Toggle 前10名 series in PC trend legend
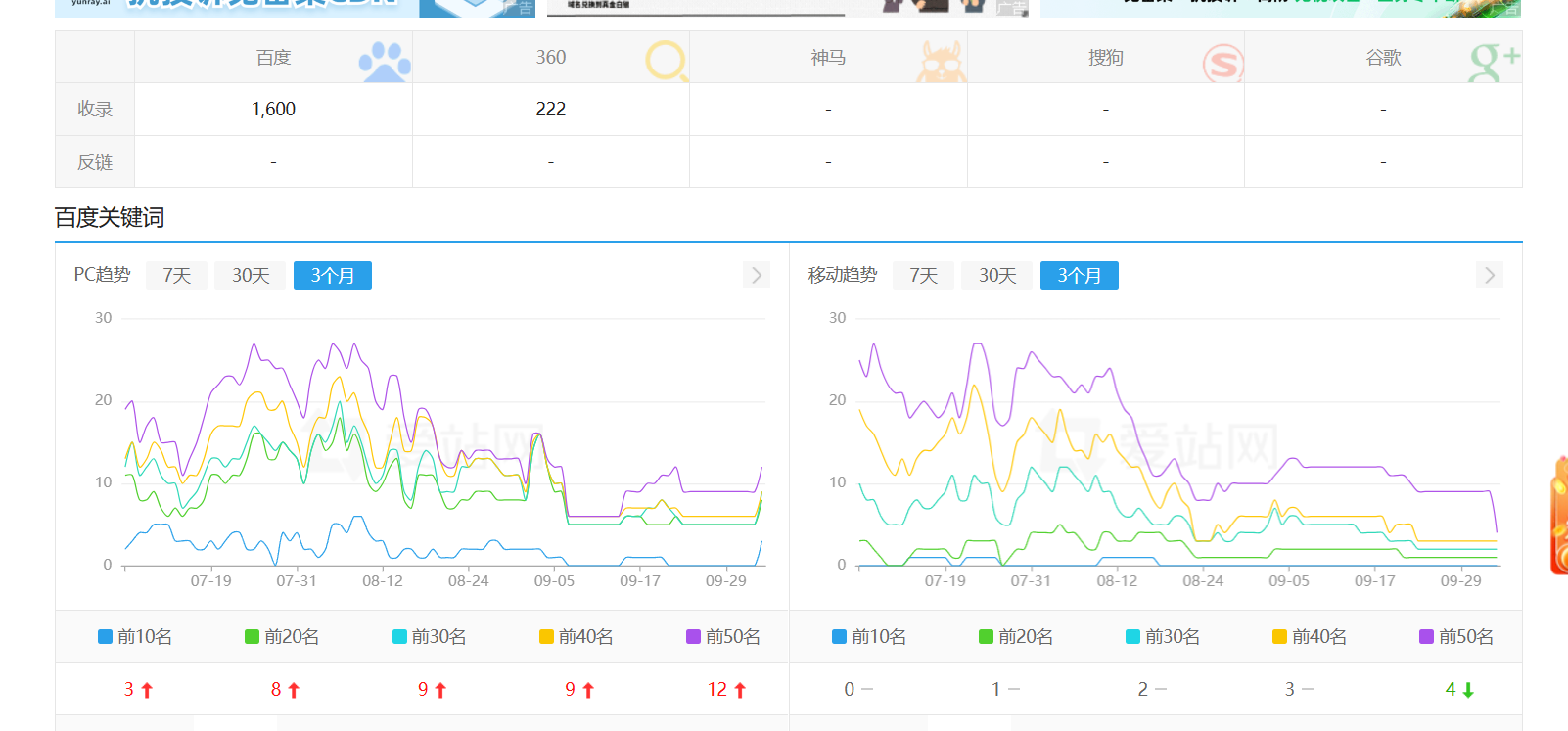Image resolution: width=1568 pixels, height=731 pixels. coord(135,637)
